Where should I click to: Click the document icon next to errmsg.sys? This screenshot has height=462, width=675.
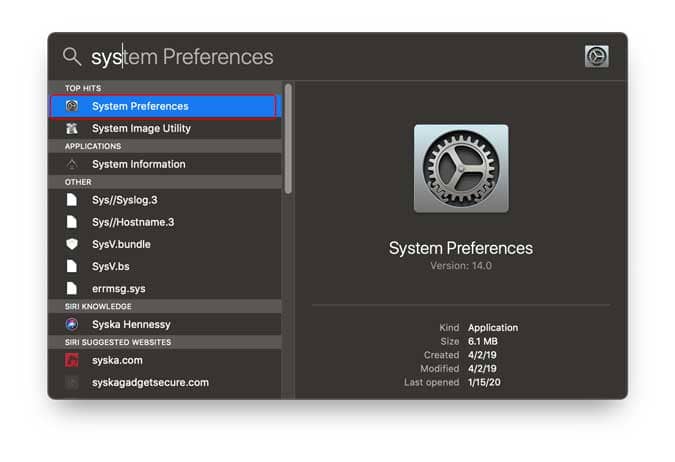pos(72,288)
